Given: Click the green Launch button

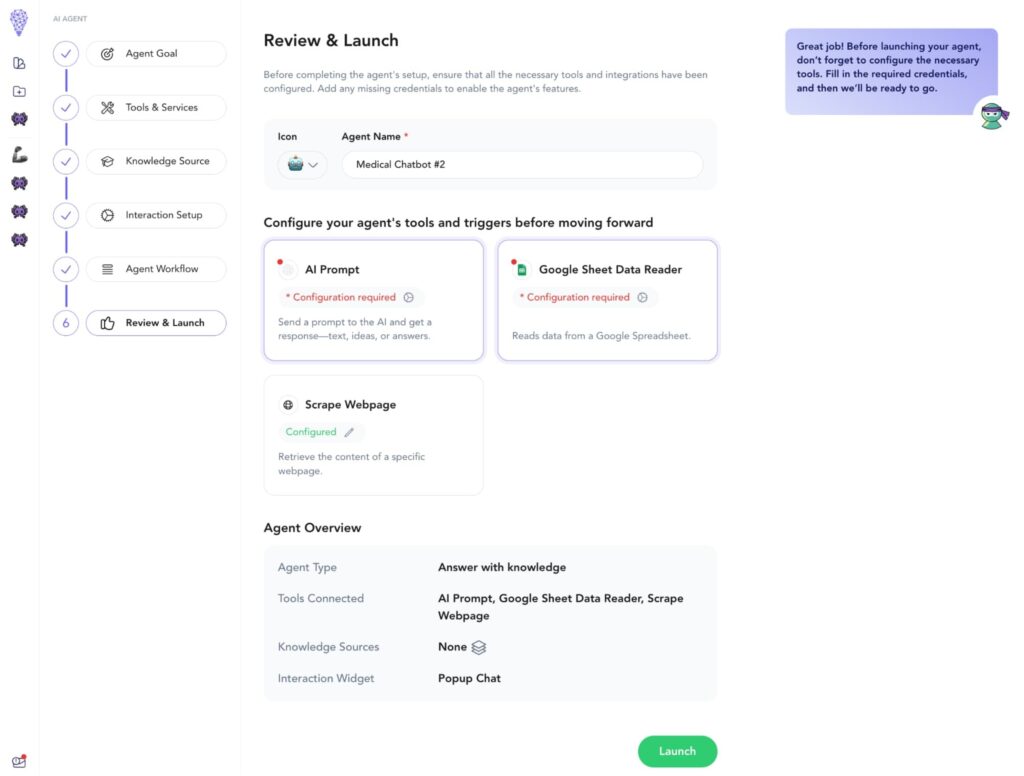Looking at the screenshot, I should (677, 751).
